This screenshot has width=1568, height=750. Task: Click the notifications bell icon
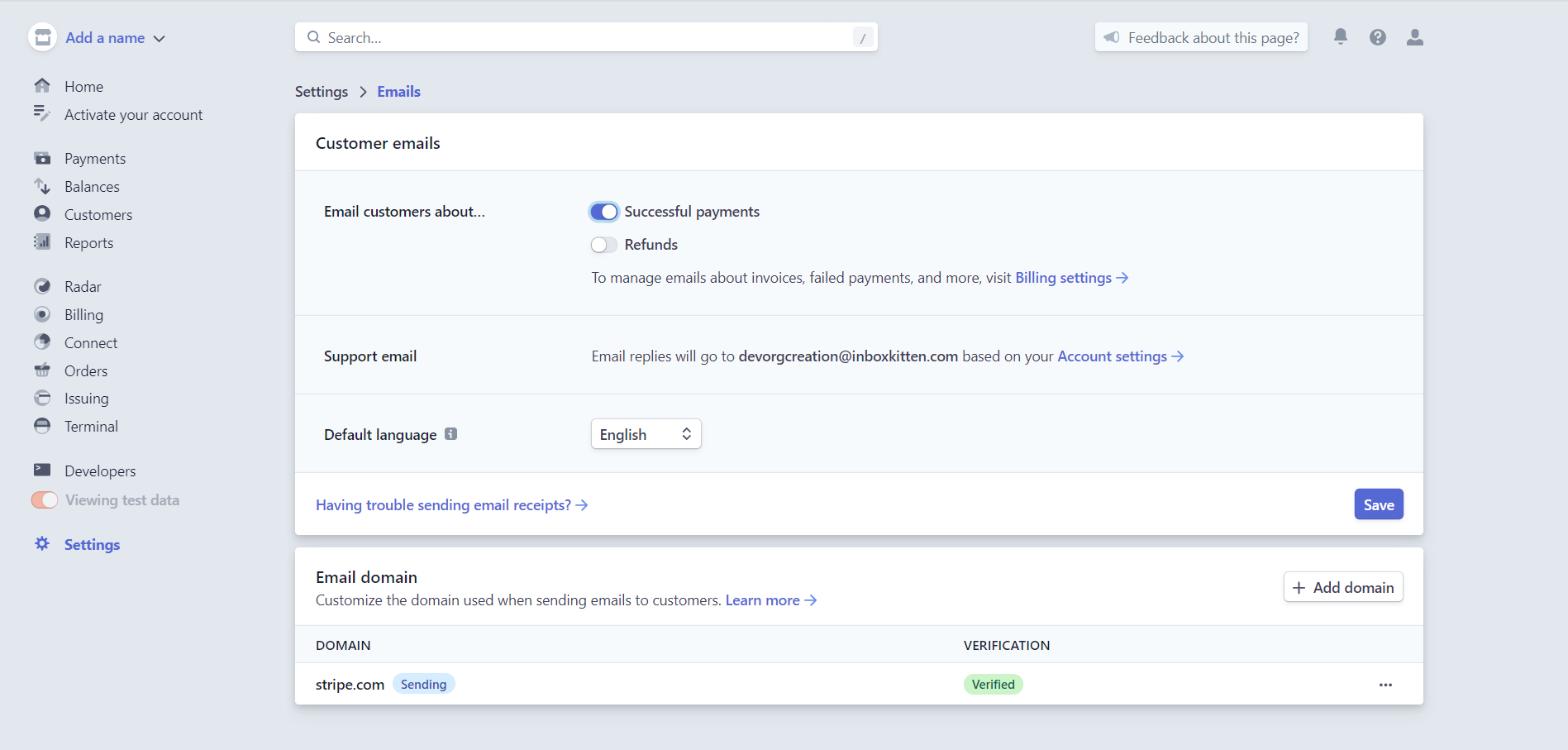point(1340,36)
